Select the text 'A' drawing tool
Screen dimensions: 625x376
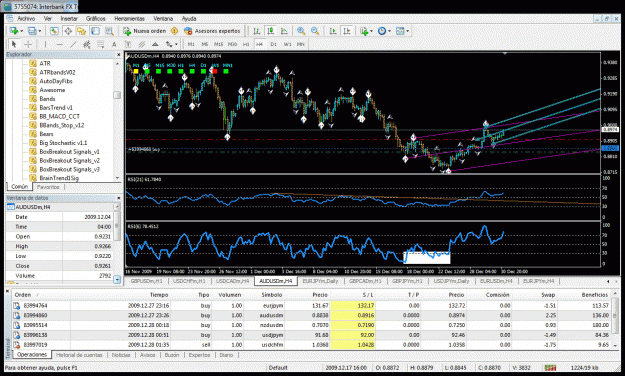(114, 44)
